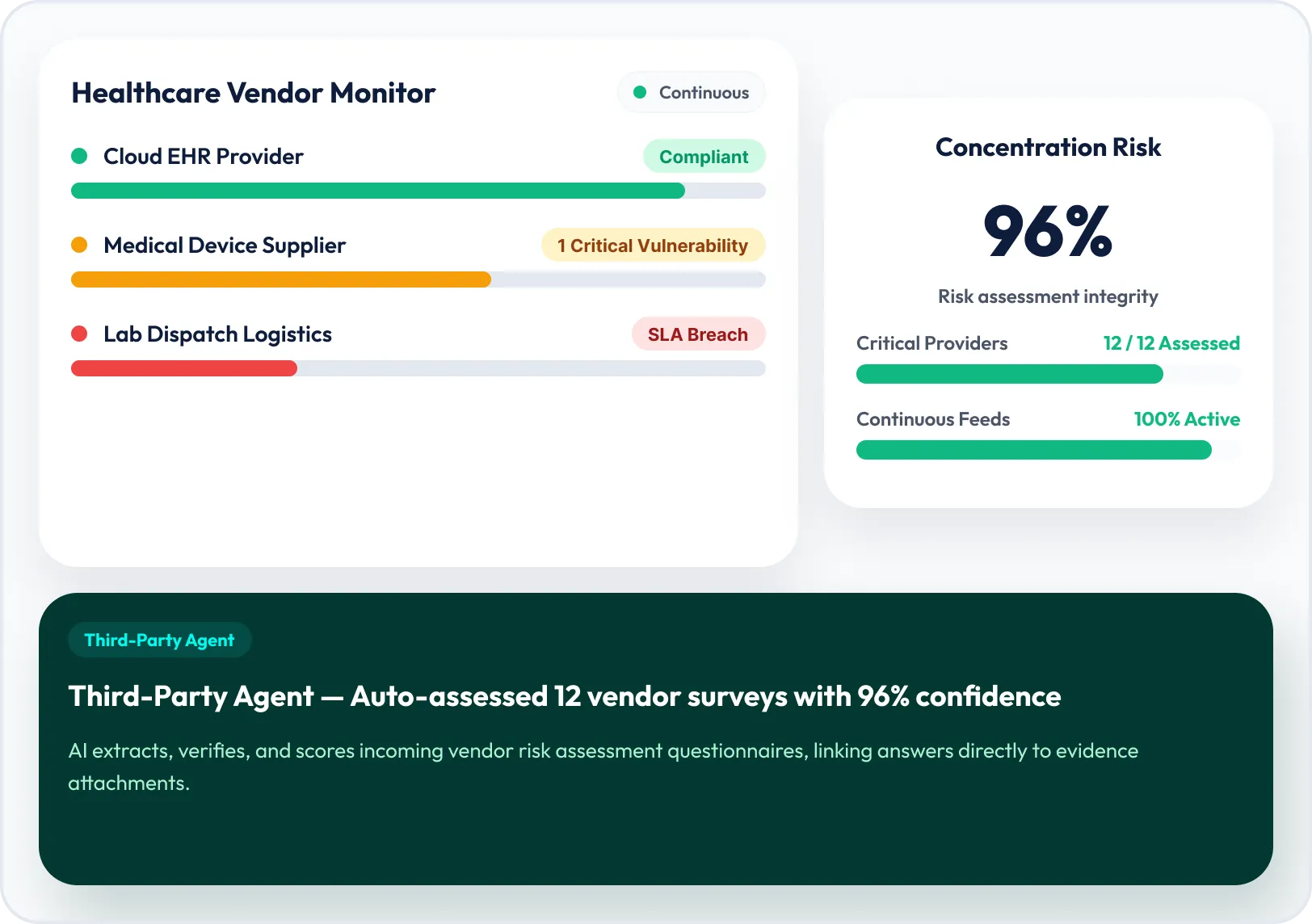Click the Continuous Feeds label
1312x924 pixels.
pos(933,419)
